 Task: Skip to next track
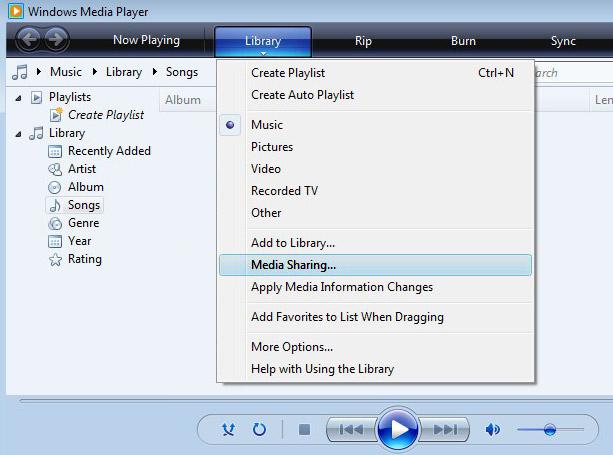445,430
